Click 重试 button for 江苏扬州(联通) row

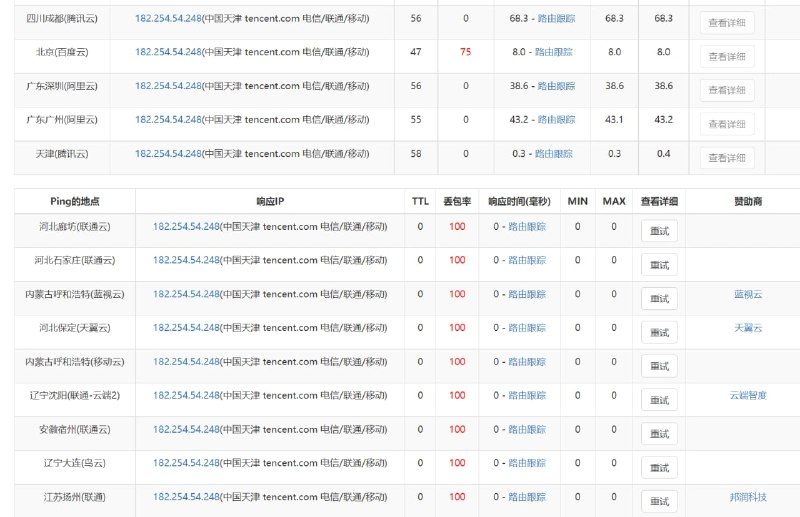(659, 501)
